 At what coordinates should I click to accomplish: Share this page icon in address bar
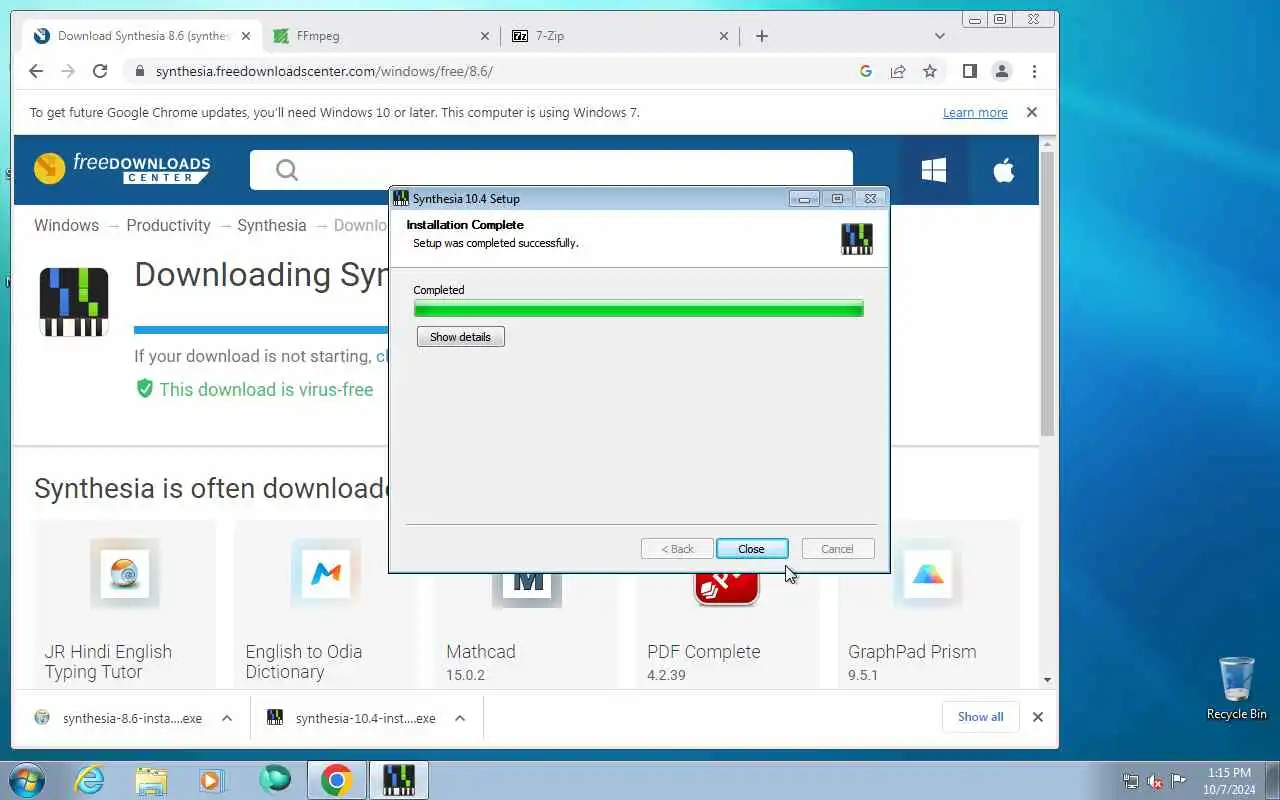[x=898, y=71]
